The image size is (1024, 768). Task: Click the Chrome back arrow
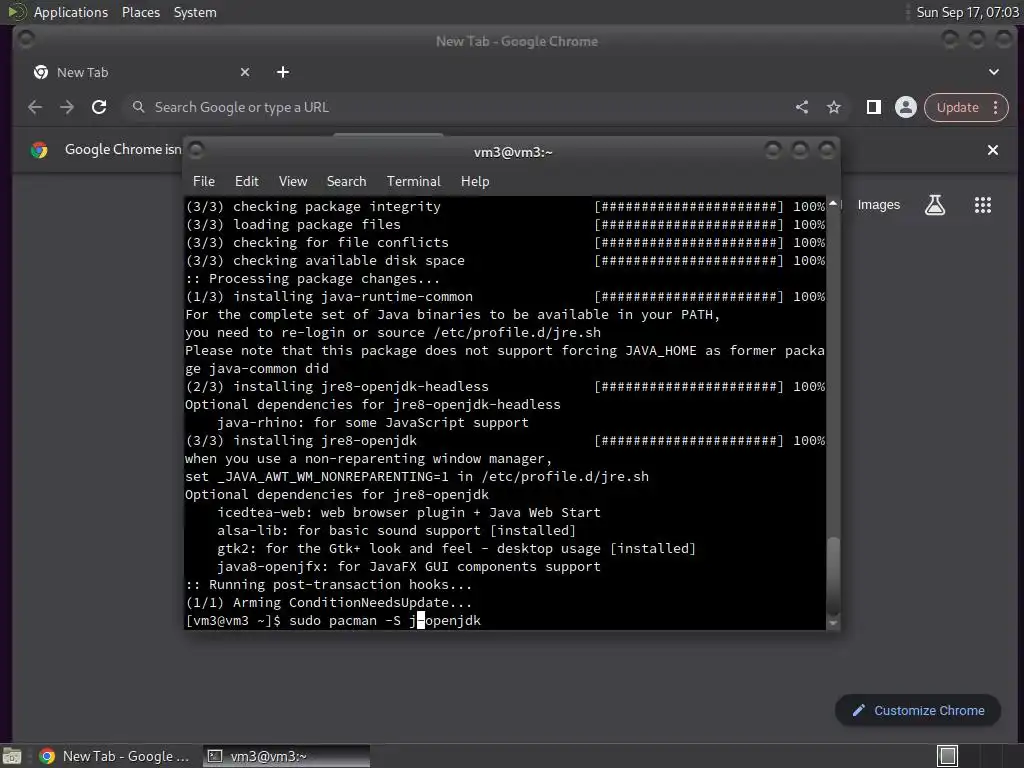35,107
